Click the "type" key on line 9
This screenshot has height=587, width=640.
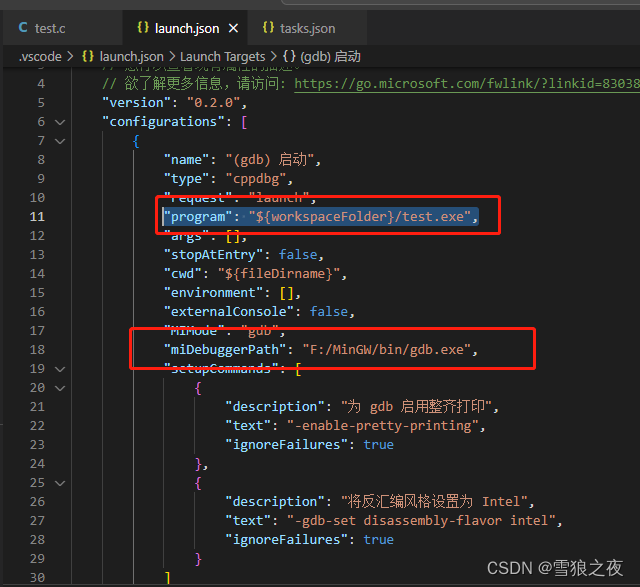click(x=187, y=179)
